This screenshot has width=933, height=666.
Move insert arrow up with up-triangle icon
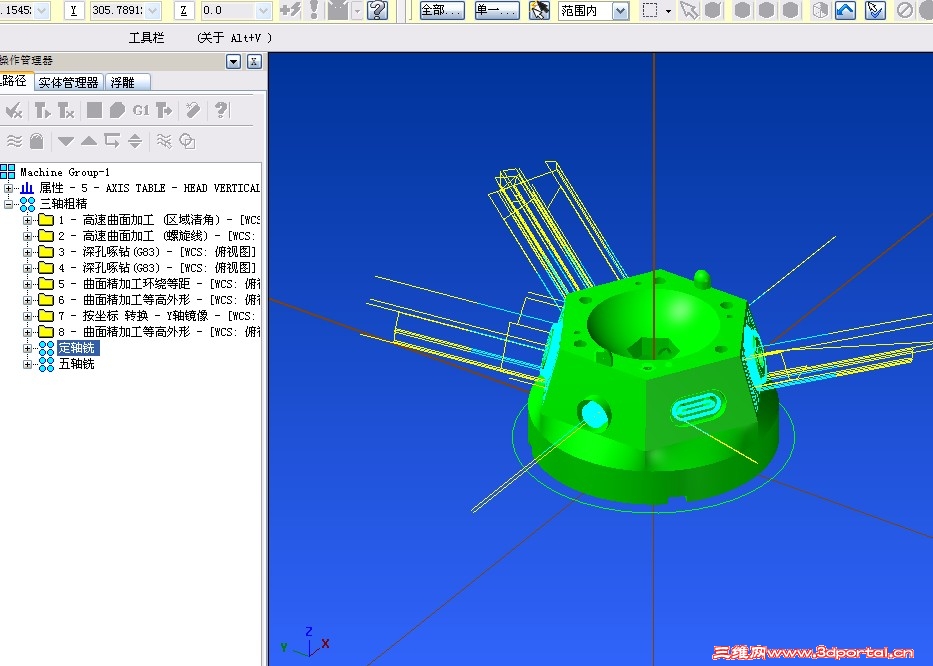pos(89,141)
